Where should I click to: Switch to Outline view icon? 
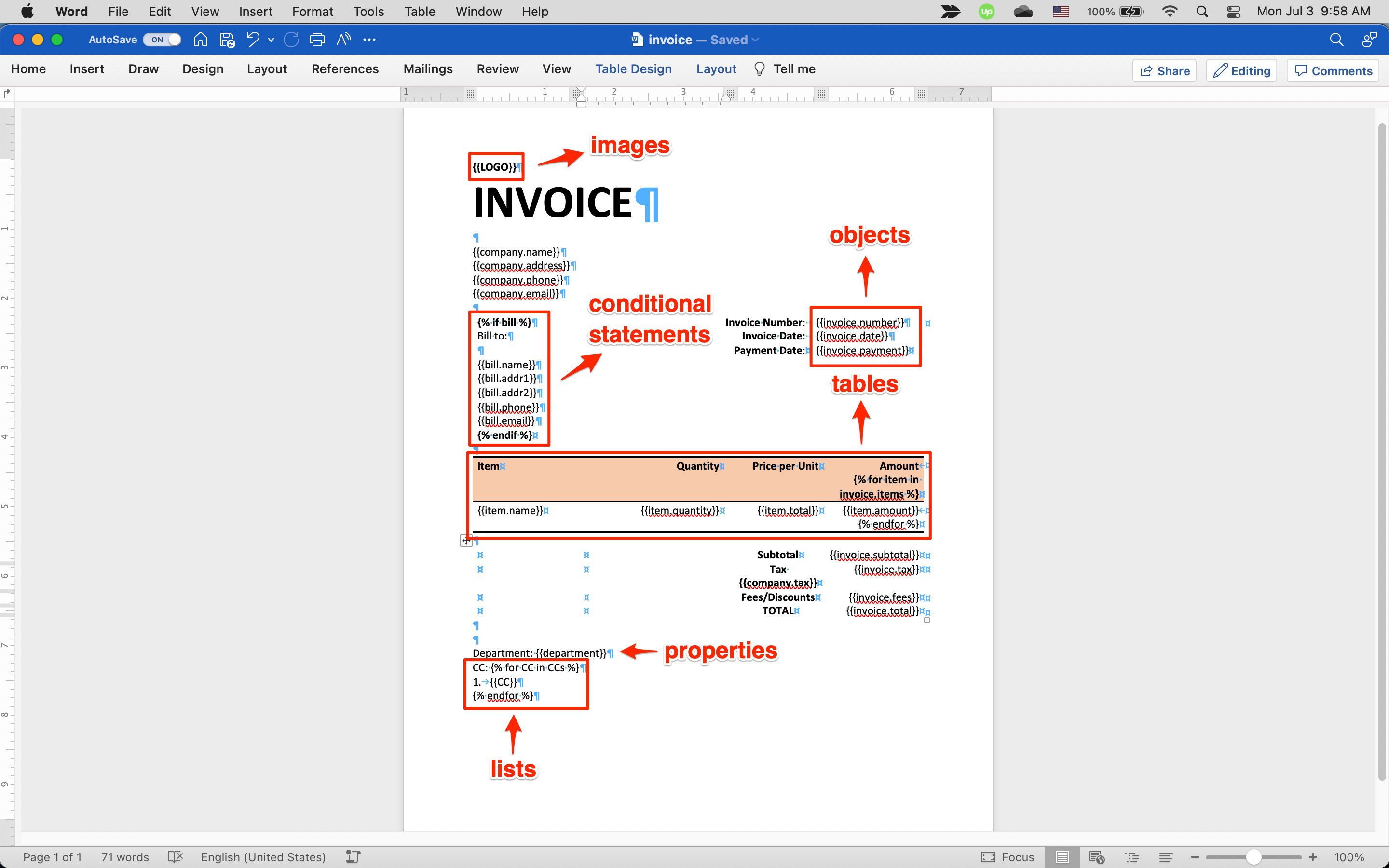pos(1132,857)
